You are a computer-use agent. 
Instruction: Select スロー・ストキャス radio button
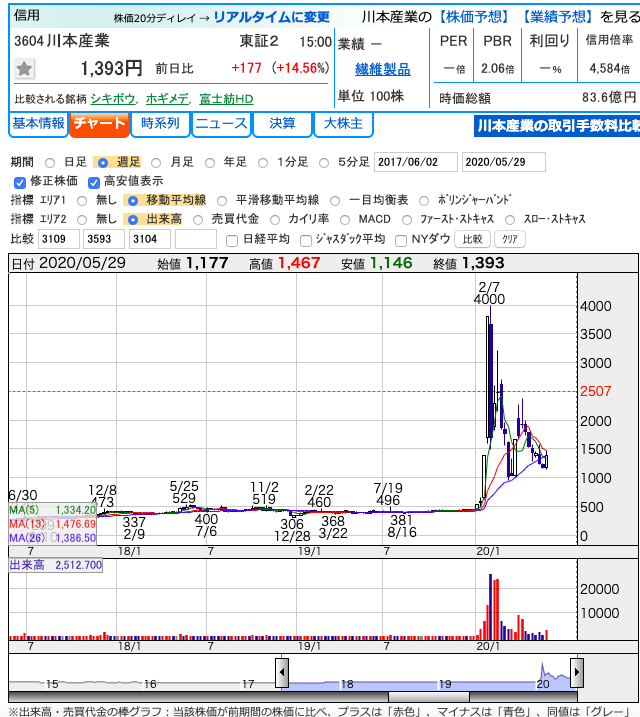tap(510, 220)
